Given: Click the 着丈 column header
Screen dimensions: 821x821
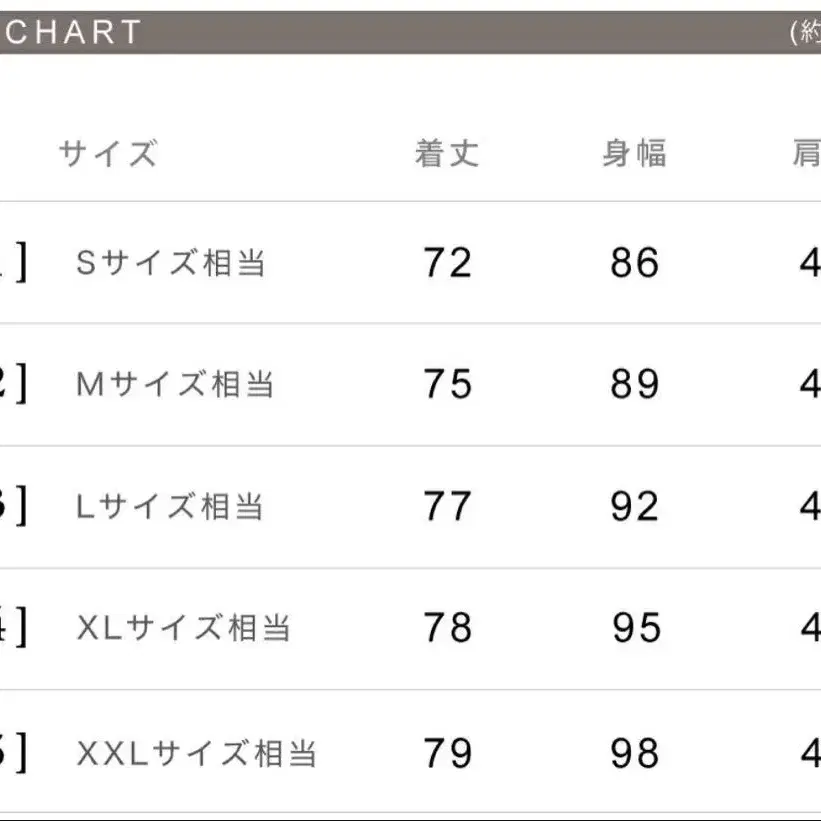Looking at the screenshot, I should (447, 153).
